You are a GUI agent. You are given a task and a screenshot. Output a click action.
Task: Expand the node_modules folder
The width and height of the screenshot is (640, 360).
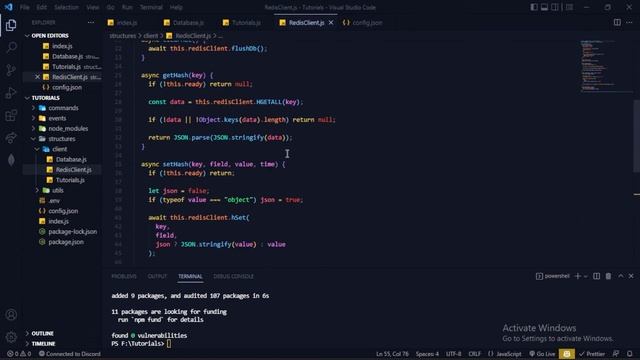coord(68,129)
